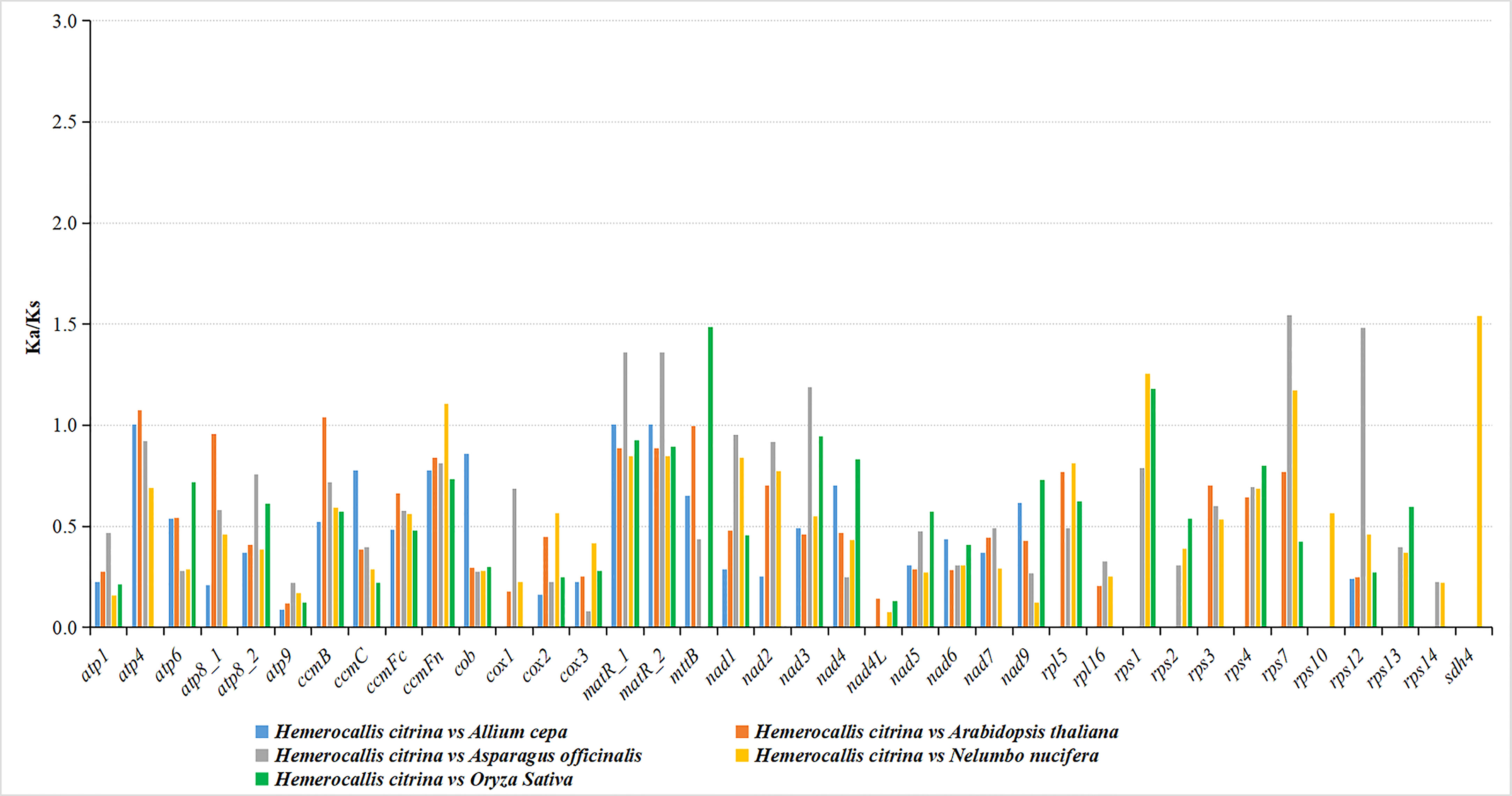Click the nad4 gene label
1512x796 pixels.
click(x=832, y=668)
